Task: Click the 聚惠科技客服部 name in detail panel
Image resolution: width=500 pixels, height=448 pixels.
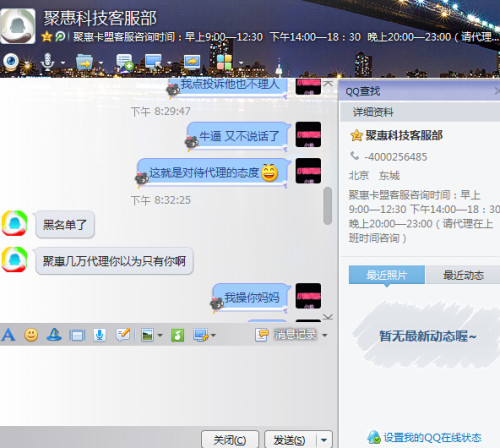Action: (404, 135)
